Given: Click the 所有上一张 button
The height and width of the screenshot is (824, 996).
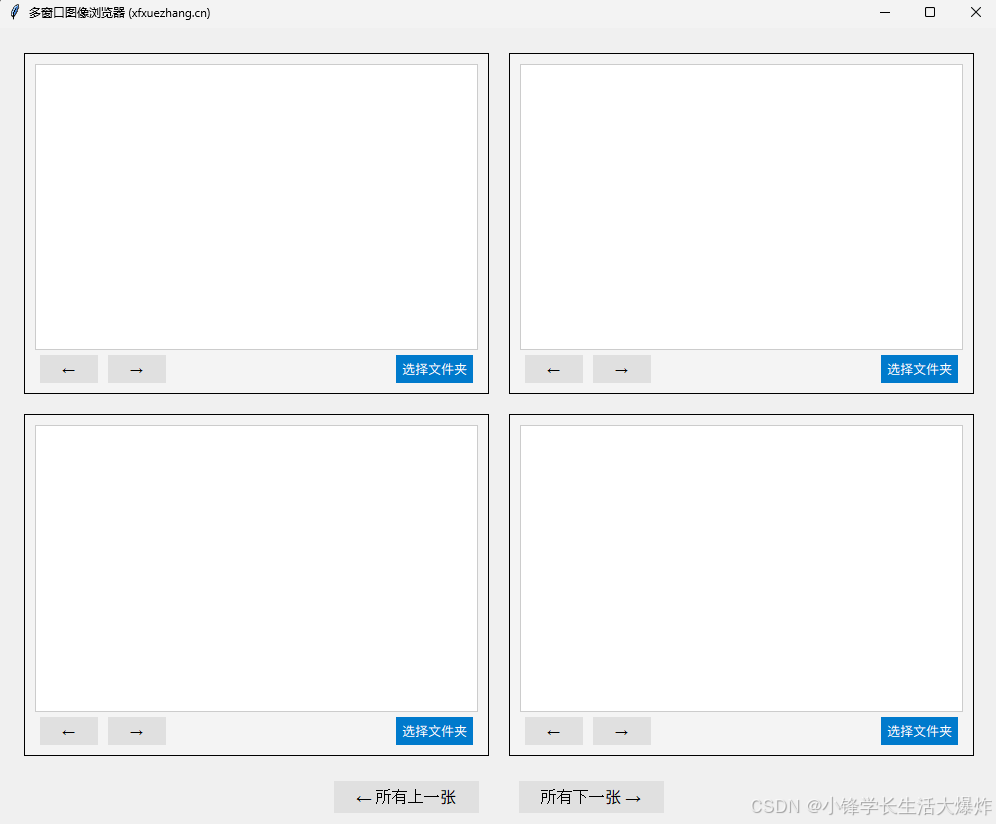Looking at the screenshot, I should (406, 797).
